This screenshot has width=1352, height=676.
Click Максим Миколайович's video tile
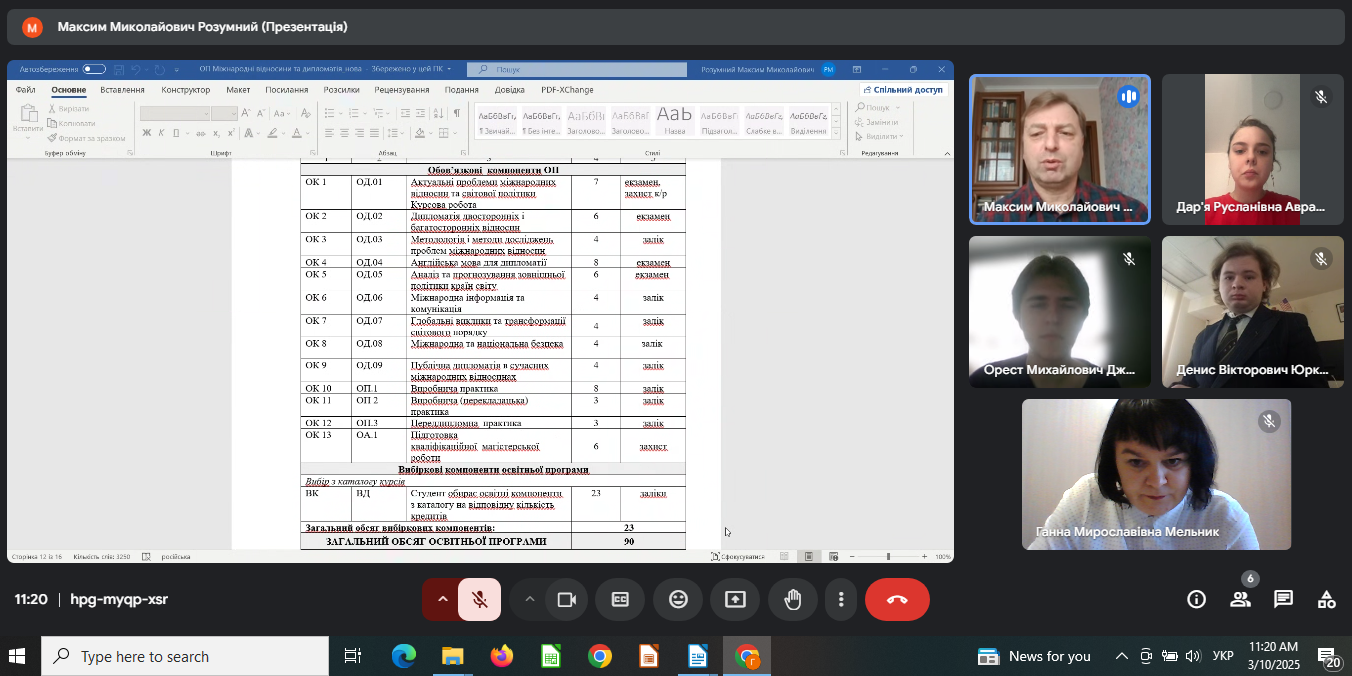coord(1059,149)
